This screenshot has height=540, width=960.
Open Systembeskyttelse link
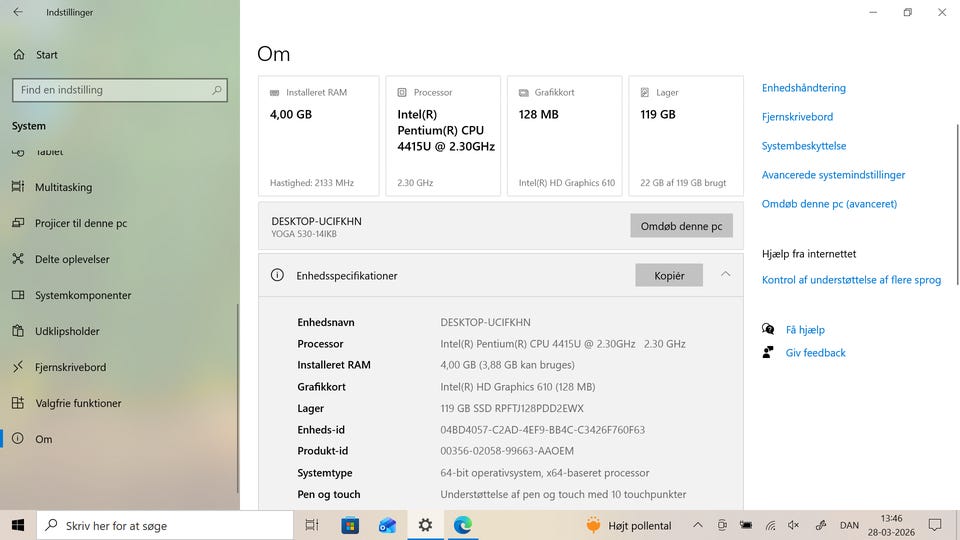804,146
